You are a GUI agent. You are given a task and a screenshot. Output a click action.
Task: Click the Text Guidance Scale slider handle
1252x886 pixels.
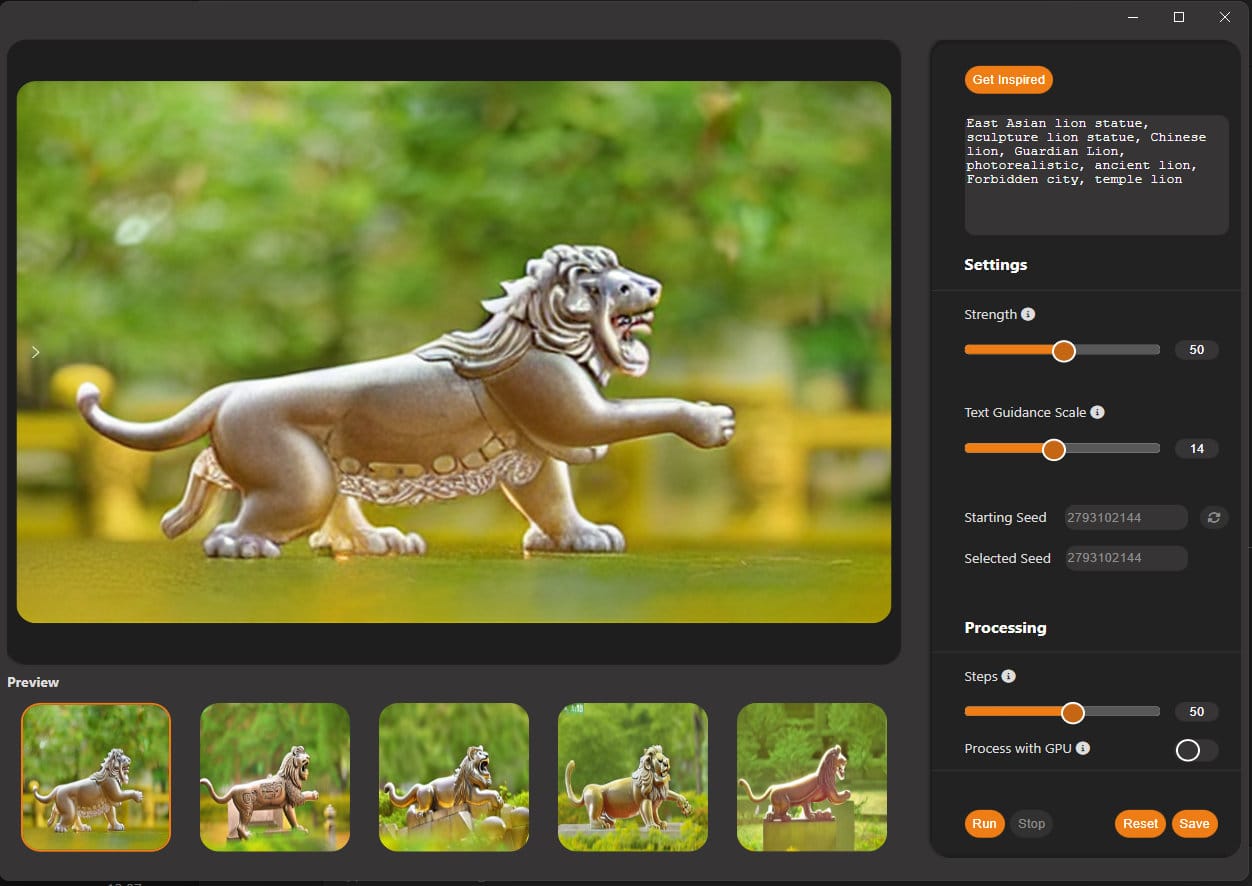tap(1053, 449)
